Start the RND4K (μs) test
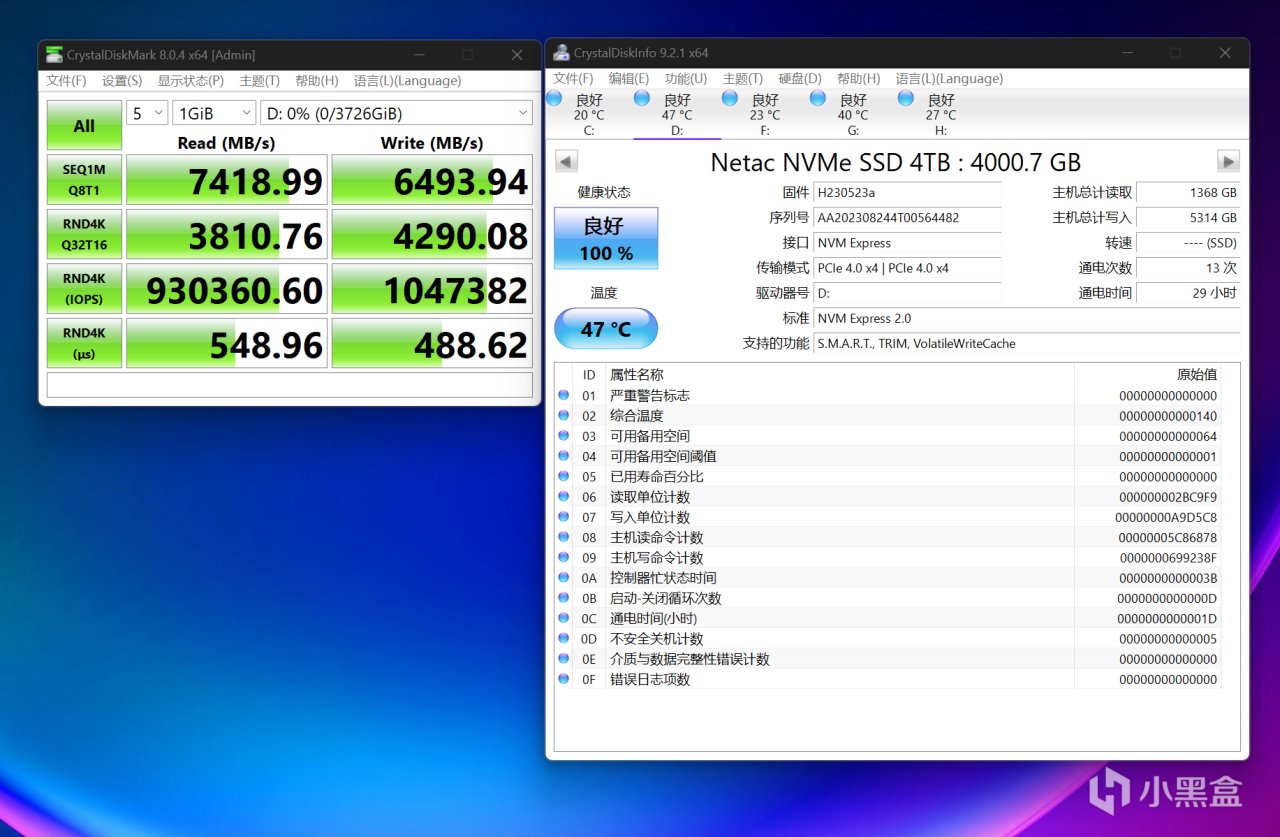The width and height of the screenshot is (1280, 837). [x=84, y=343]
